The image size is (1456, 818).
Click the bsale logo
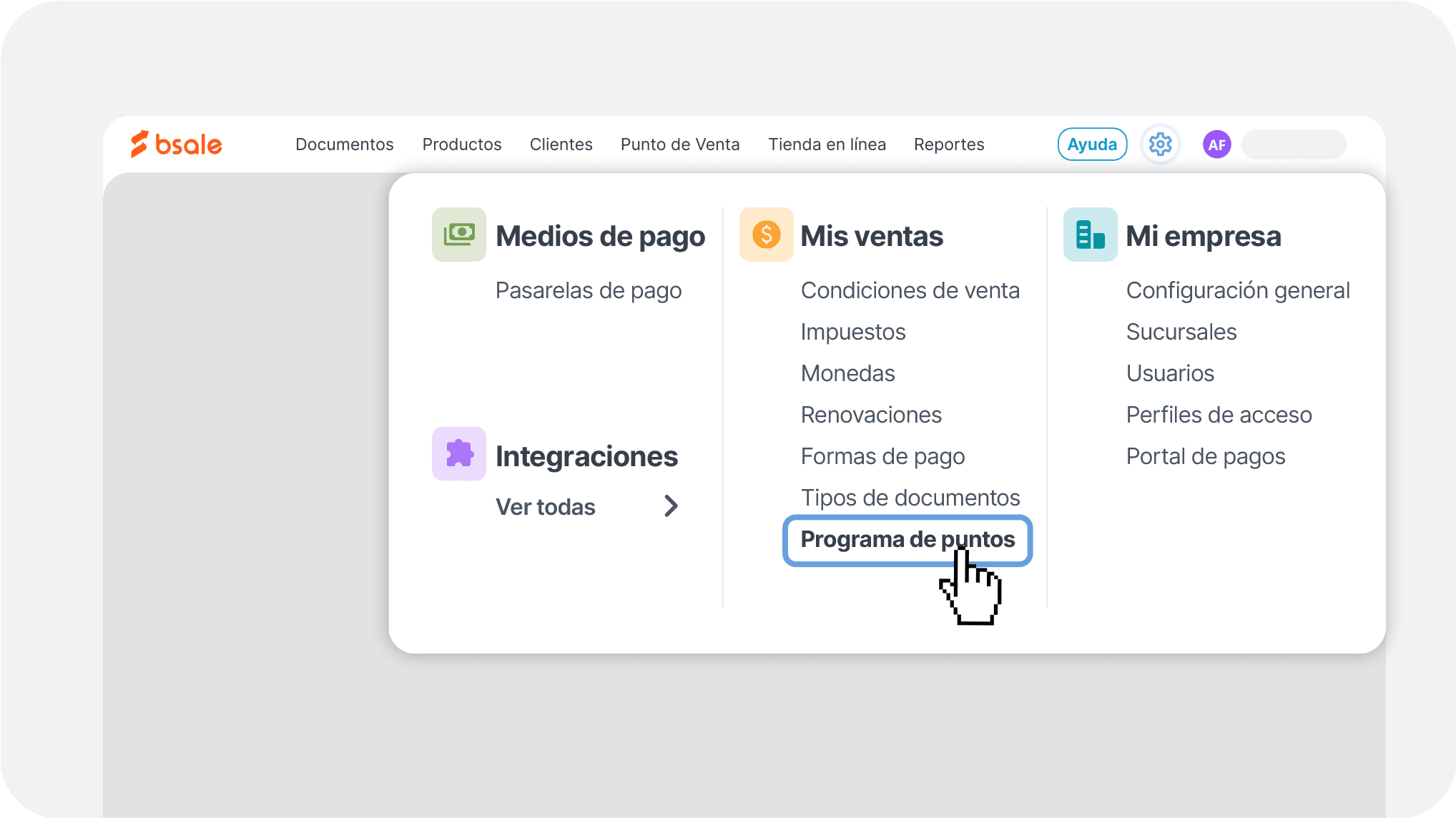(176, 144)
